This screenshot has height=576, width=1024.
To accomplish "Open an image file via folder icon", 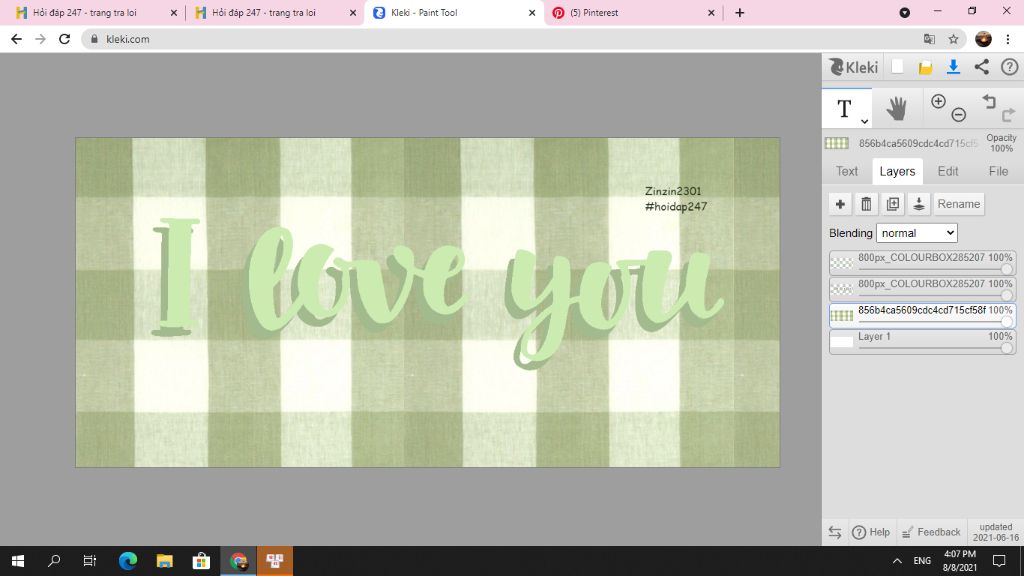I will (x=926, y=67).
